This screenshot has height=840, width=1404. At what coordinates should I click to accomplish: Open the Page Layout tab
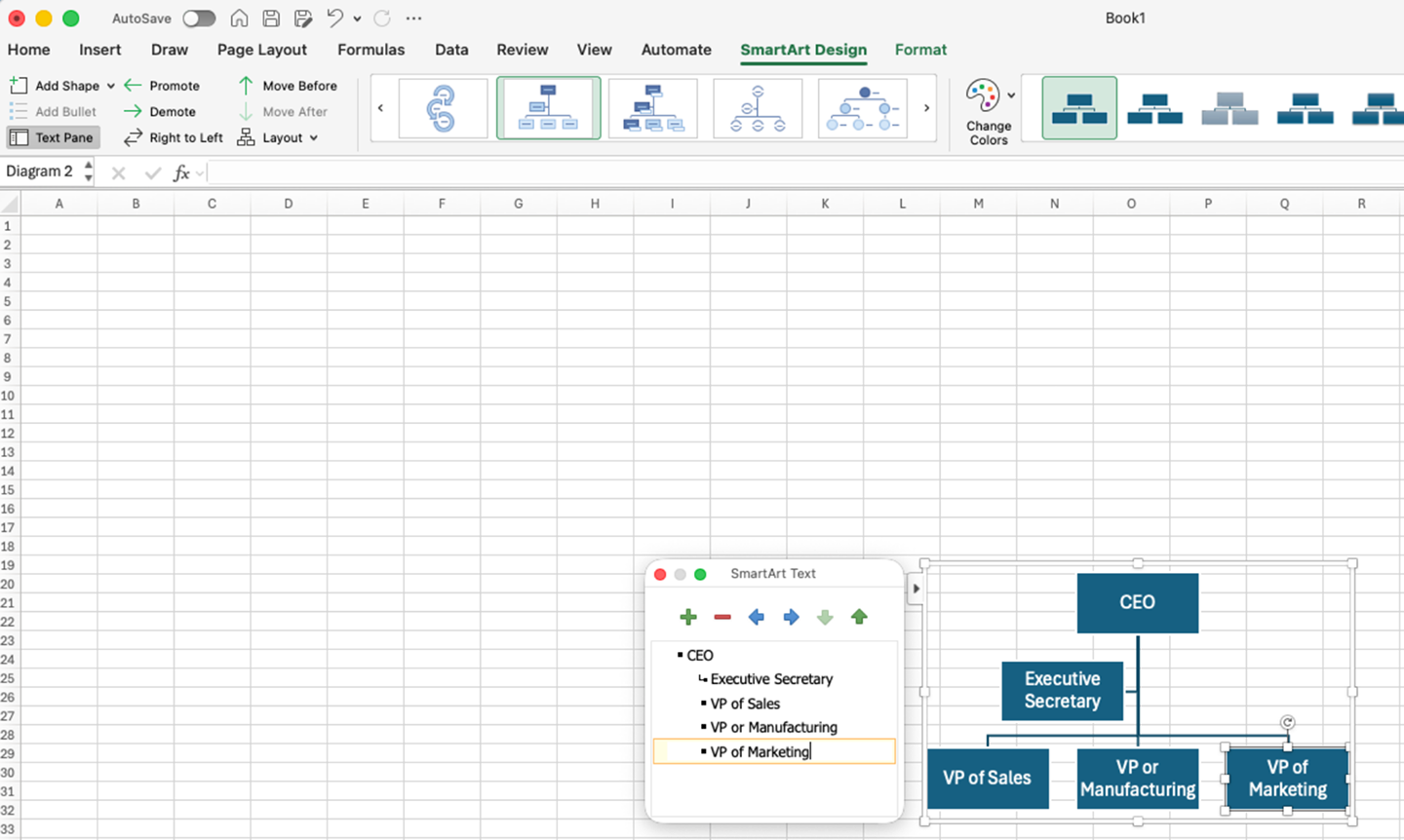click(x=262, y=50)
